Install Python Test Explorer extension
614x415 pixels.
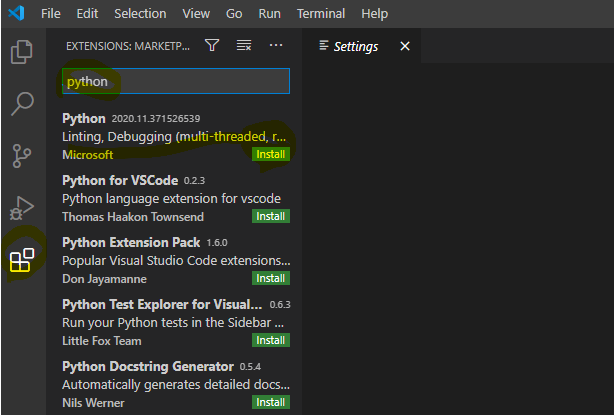[271, 340]
